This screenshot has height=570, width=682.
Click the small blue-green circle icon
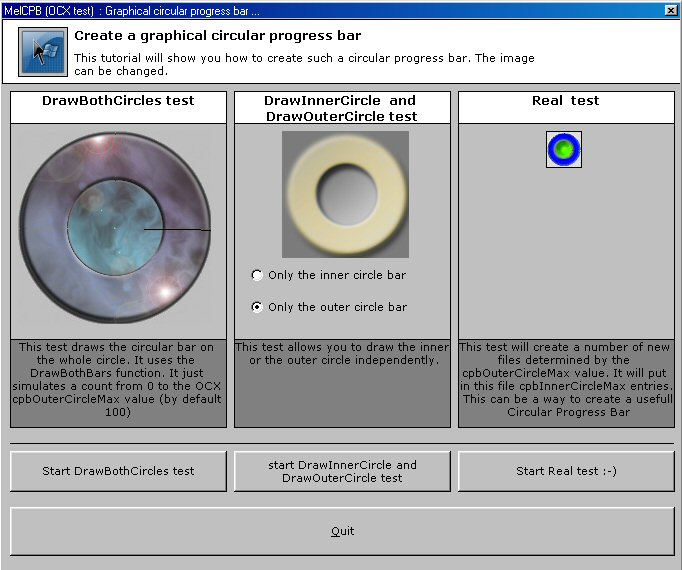(x=564, y=149)
